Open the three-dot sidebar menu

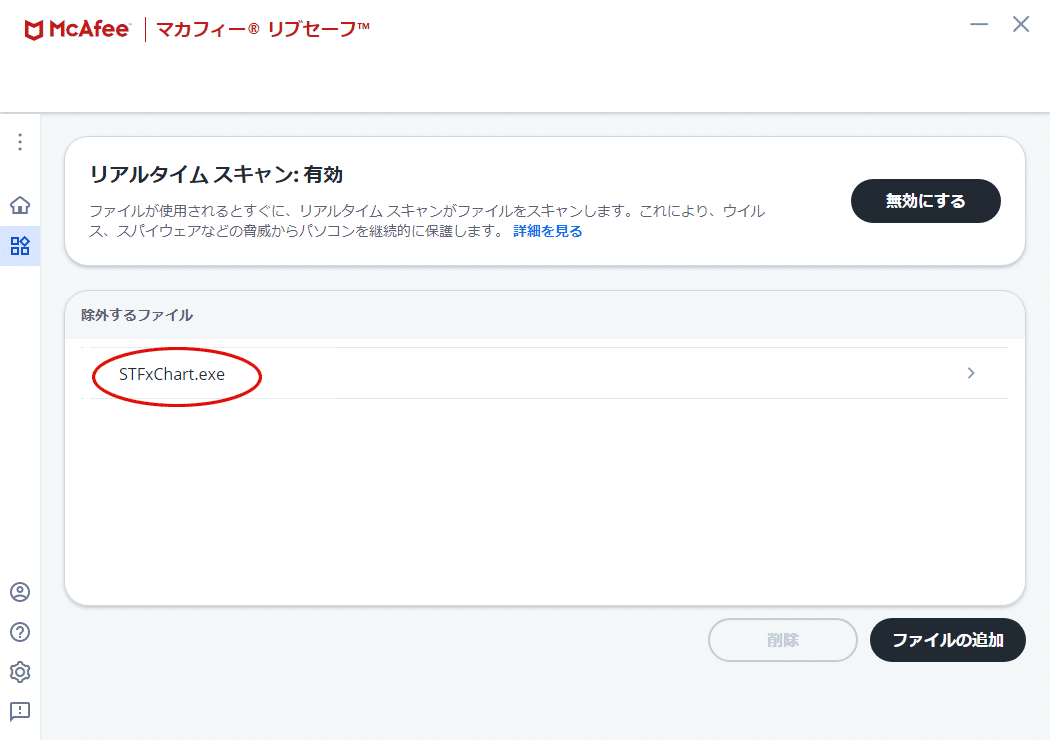coord(20,142)
